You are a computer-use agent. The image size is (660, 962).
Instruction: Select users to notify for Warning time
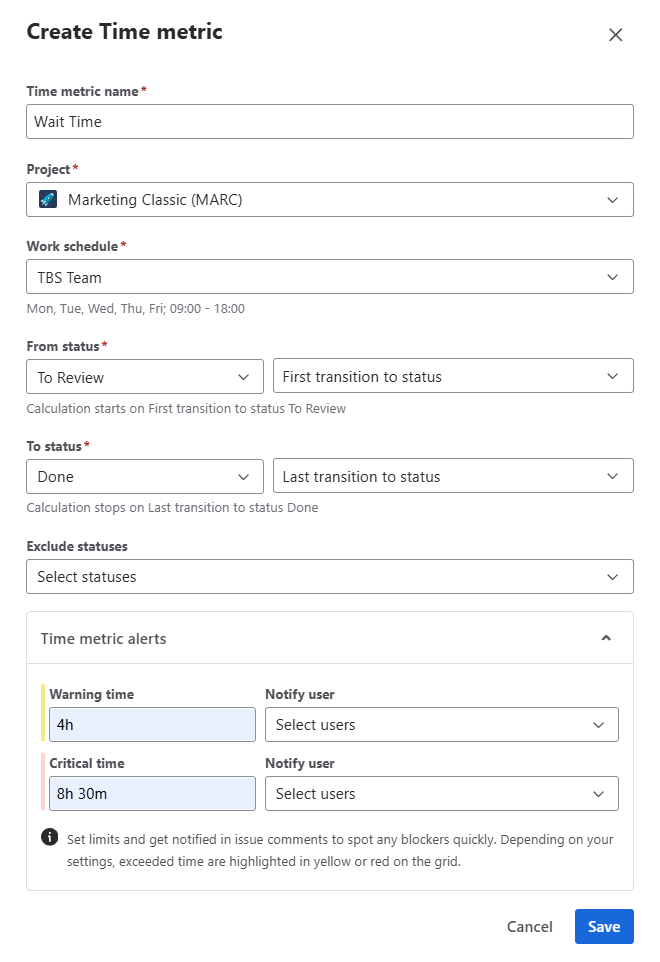click(x=441, y=725)
